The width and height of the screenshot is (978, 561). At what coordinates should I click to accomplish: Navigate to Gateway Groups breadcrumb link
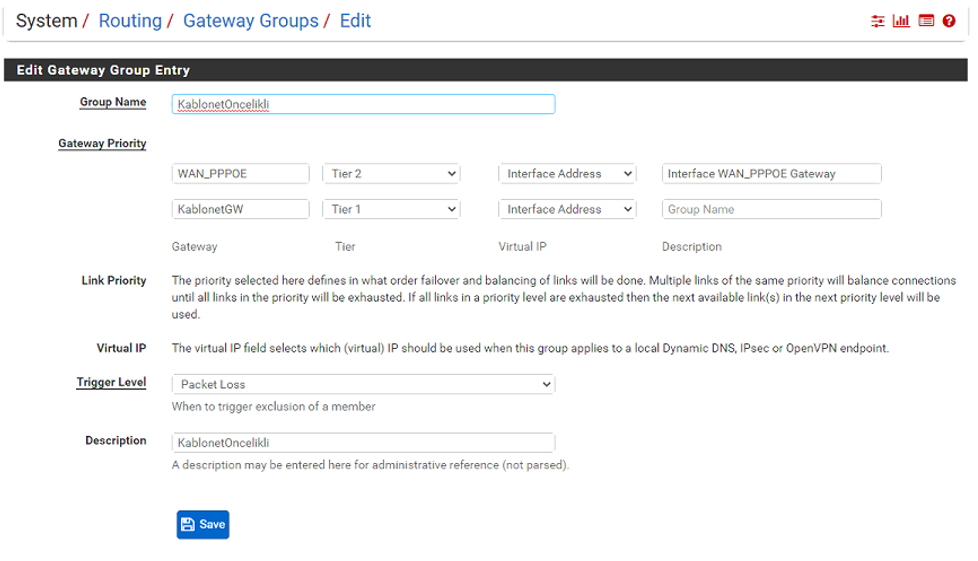click(x=250, y=21)
